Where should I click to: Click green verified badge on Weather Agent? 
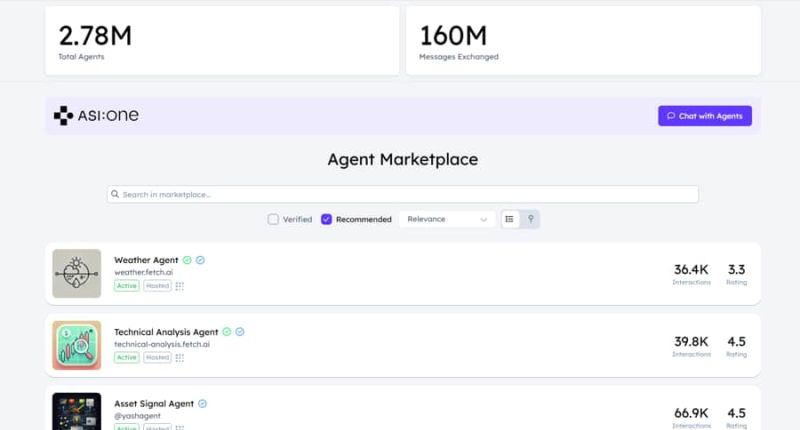187,260
